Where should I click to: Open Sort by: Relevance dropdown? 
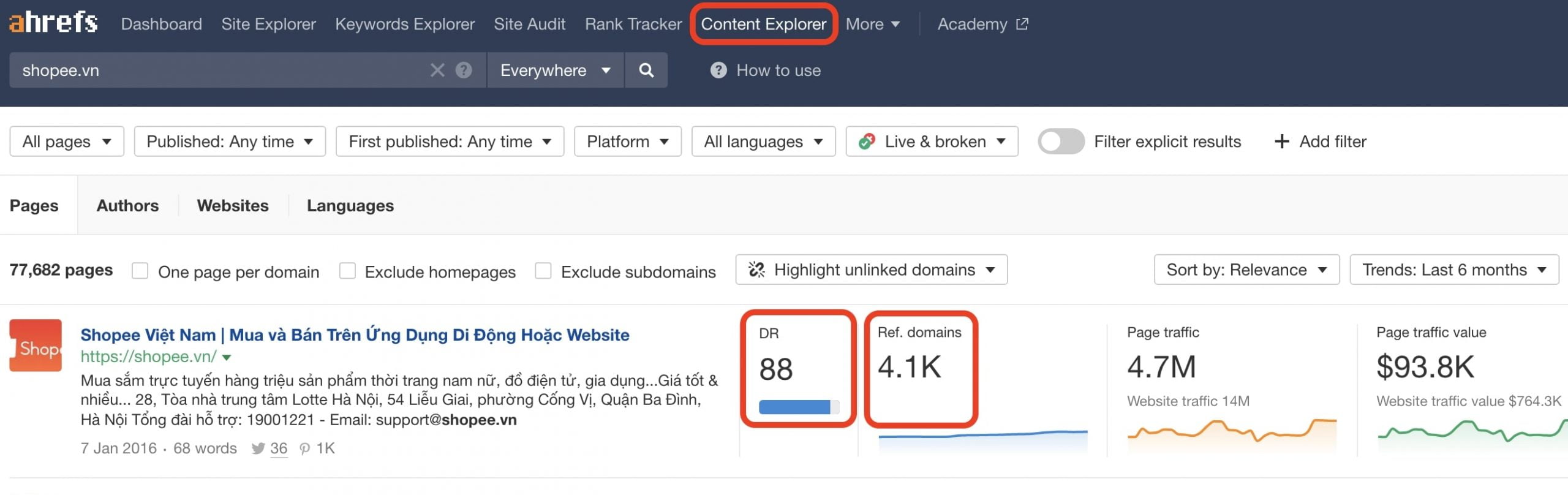click(x=1246, y=270)
